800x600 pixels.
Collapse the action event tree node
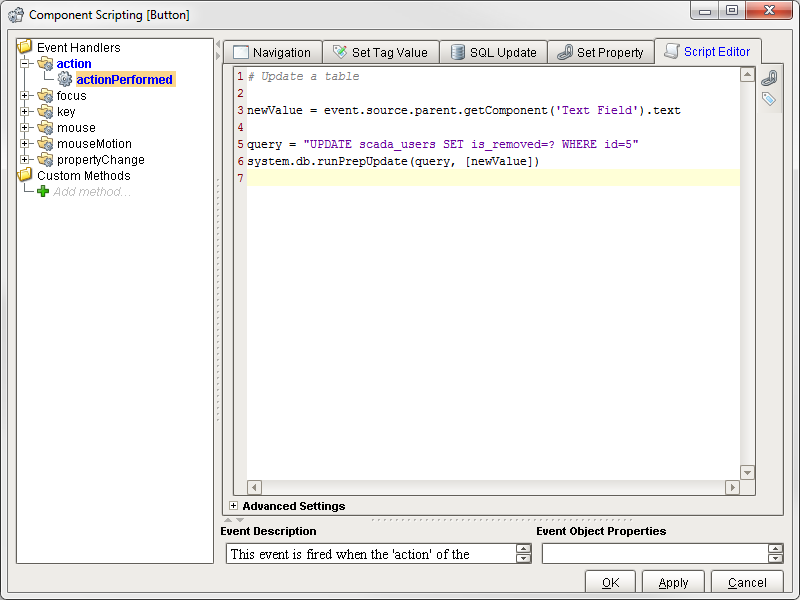pyautogui.click(x=23, y=63)
